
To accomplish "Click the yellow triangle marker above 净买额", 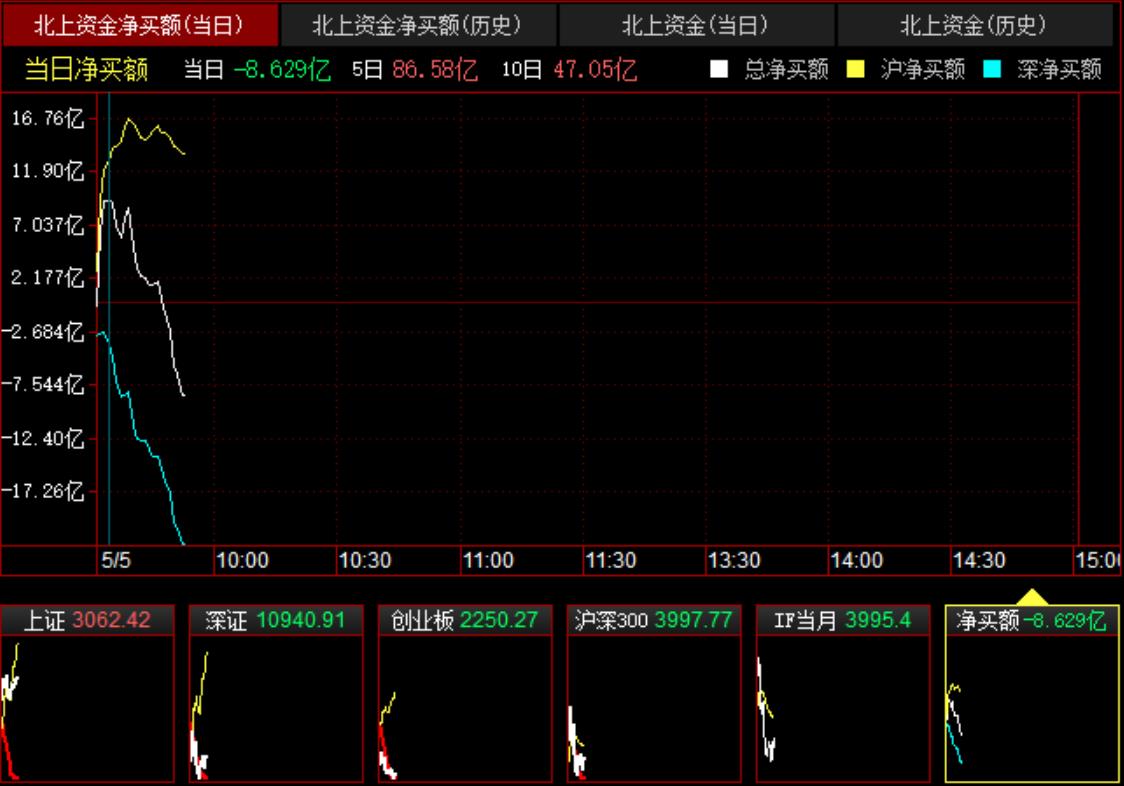I will [x=1032, y=597].
